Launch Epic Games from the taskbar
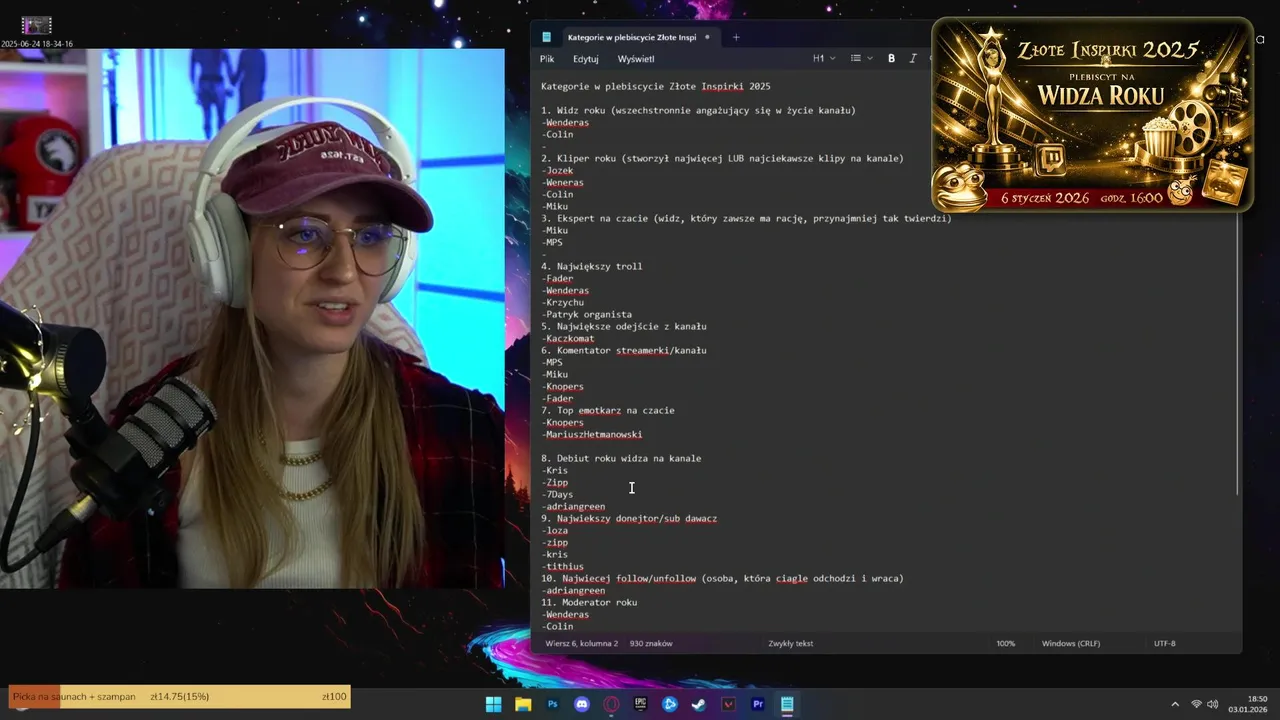The height and width of the screenshot is (720, 1280). point(640,704)
